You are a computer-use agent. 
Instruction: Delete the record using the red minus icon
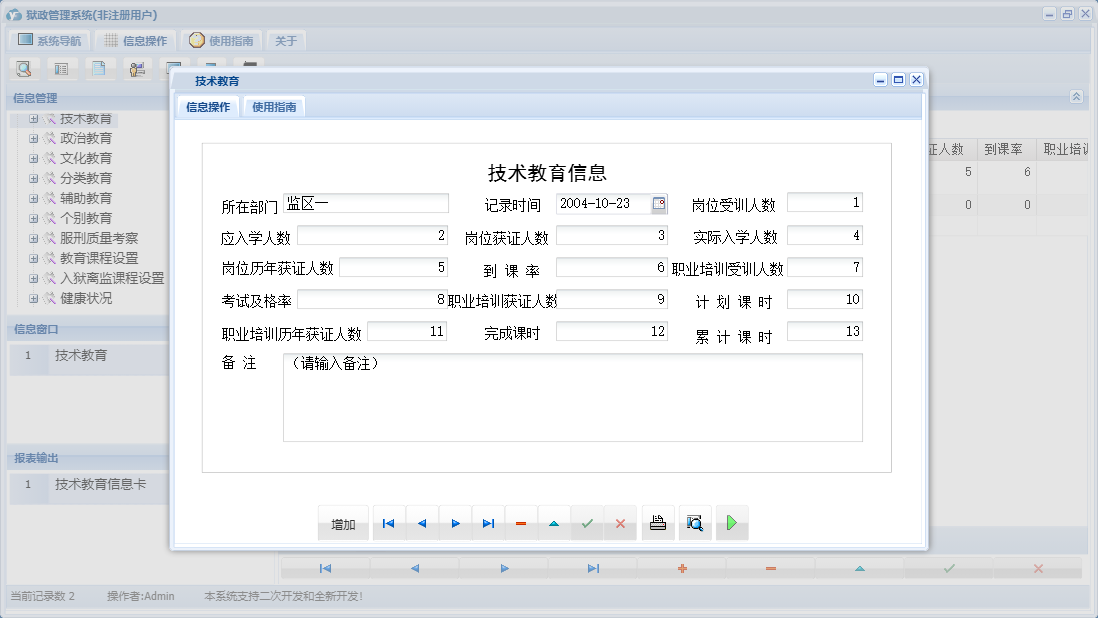coord(521,522)
